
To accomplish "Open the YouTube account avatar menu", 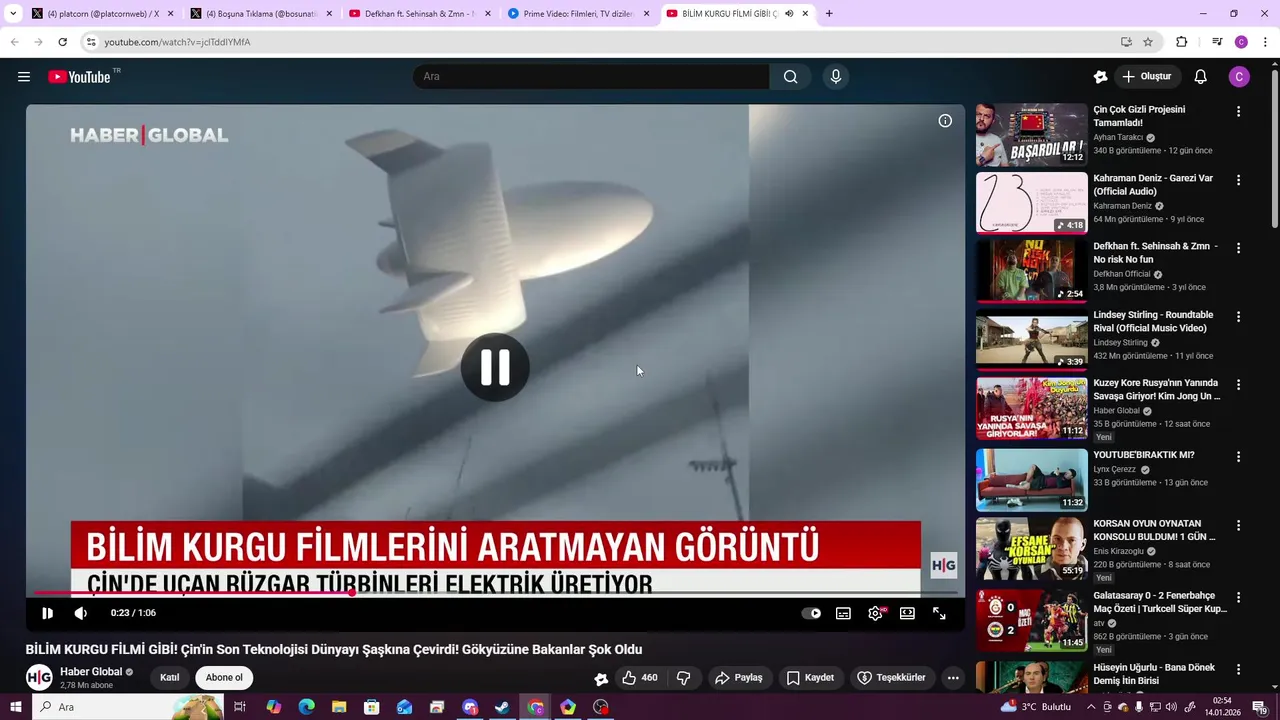I will [x=1239, y=77].
